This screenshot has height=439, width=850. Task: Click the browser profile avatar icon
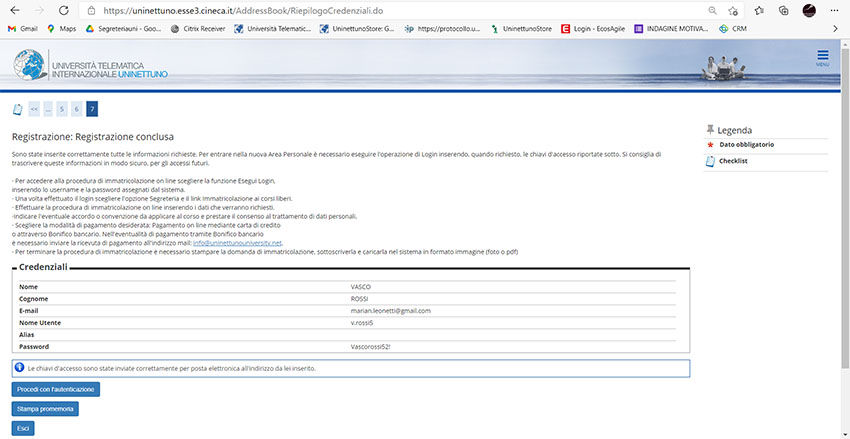pos(808,10)
